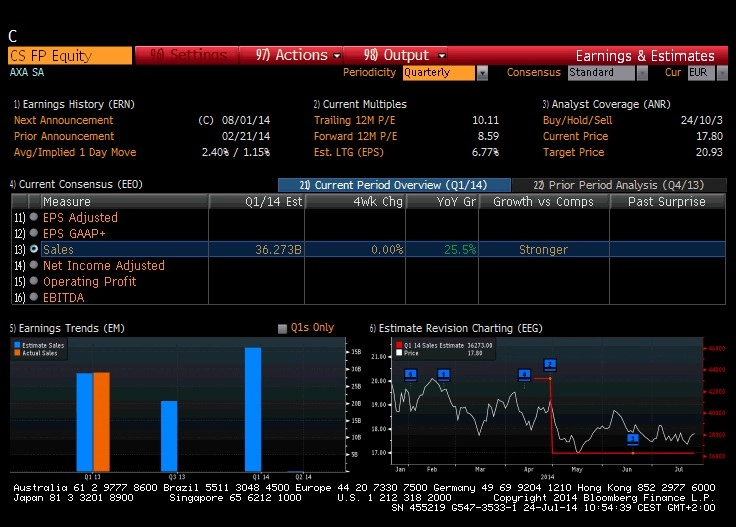Switch to Current Period Overview (Q1/14) tab

point(394,185)
